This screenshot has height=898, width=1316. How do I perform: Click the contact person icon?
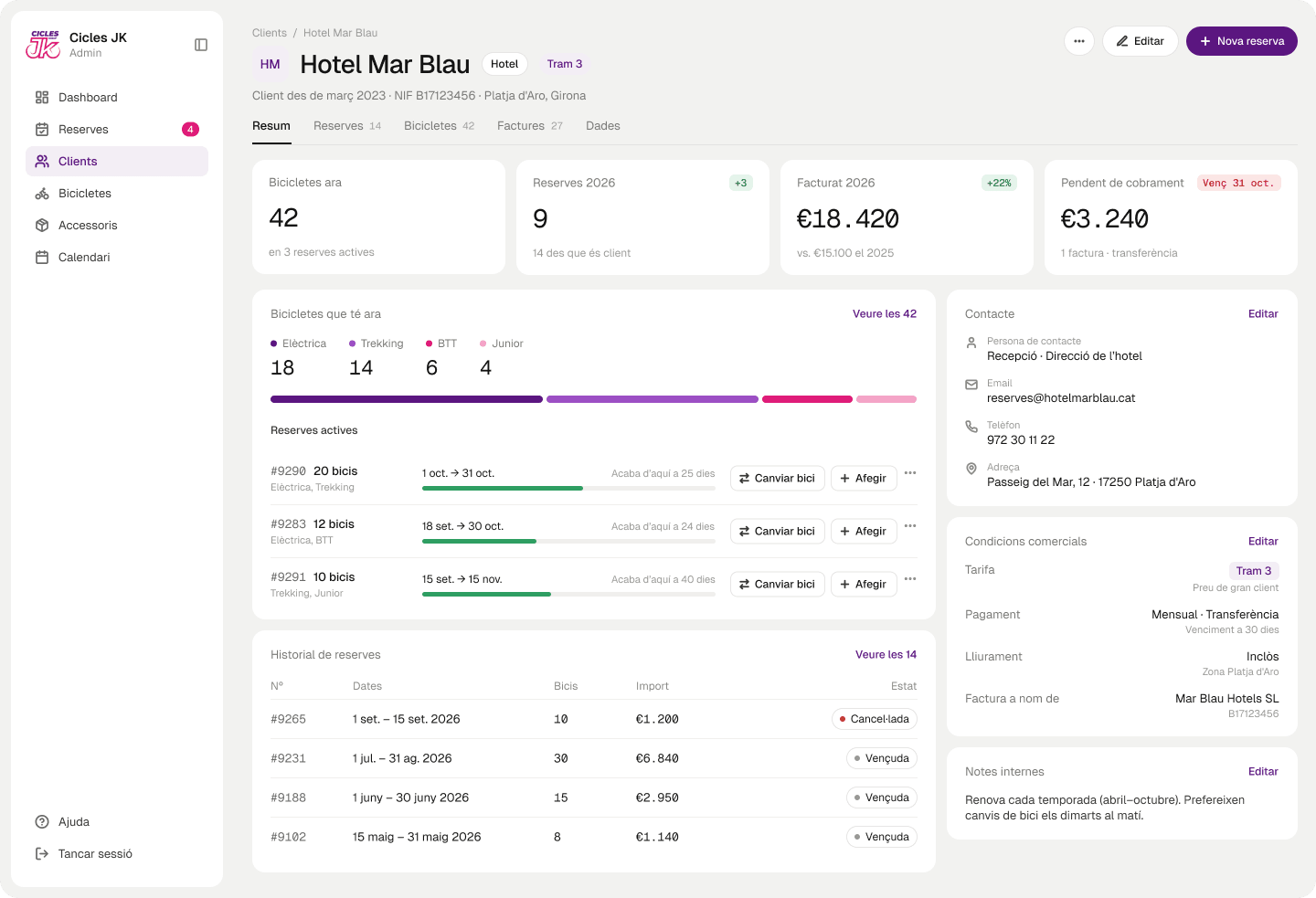[971, 343]
